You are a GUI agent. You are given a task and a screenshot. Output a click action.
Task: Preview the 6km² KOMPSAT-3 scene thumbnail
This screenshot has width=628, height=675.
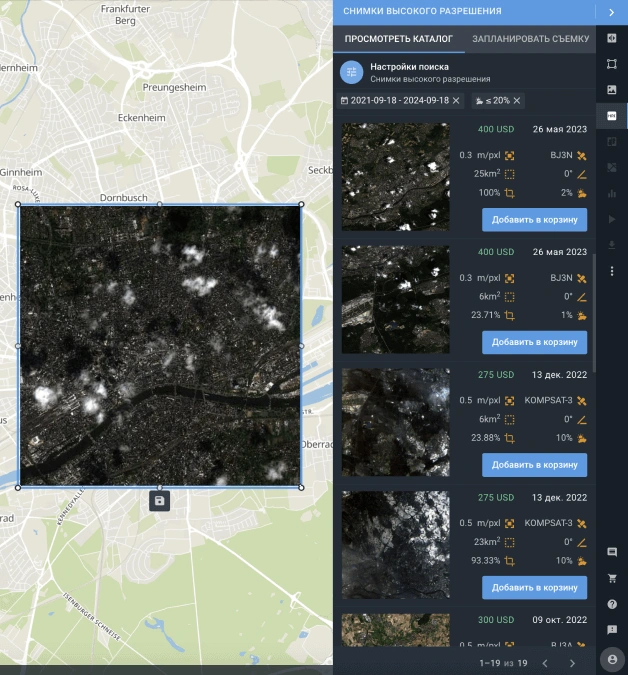[396, 422]
